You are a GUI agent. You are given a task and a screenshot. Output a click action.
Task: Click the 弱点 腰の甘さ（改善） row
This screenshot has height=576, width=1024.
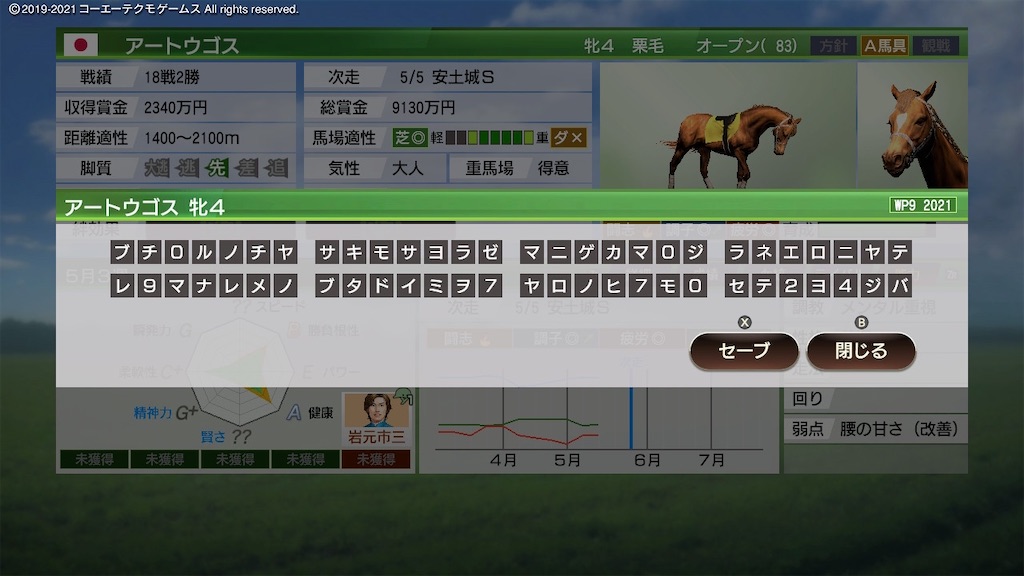876,429
